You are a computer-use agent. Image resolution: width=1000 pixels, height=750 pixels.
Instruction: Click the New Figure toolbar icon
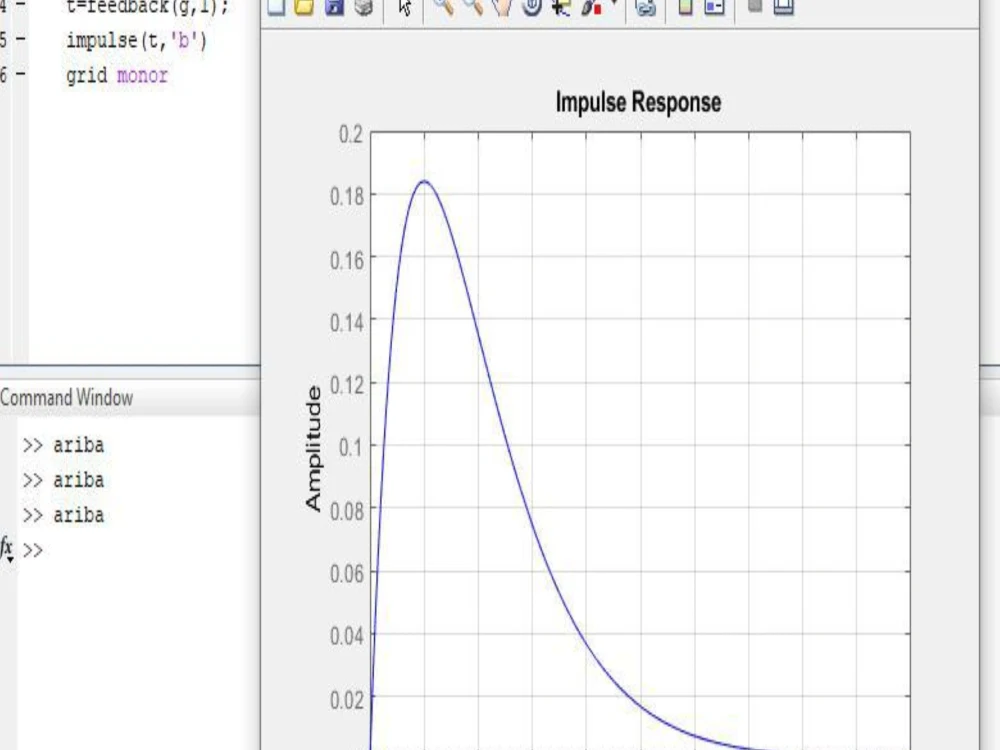(276, 6)
